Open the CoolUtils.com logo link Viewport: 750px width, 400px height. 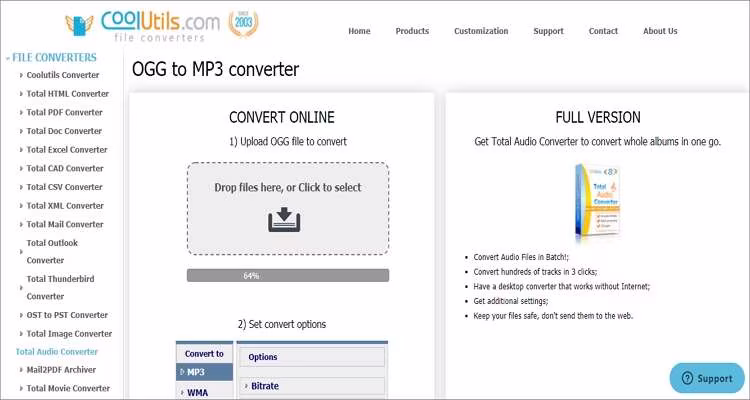[x=143, y=26]
